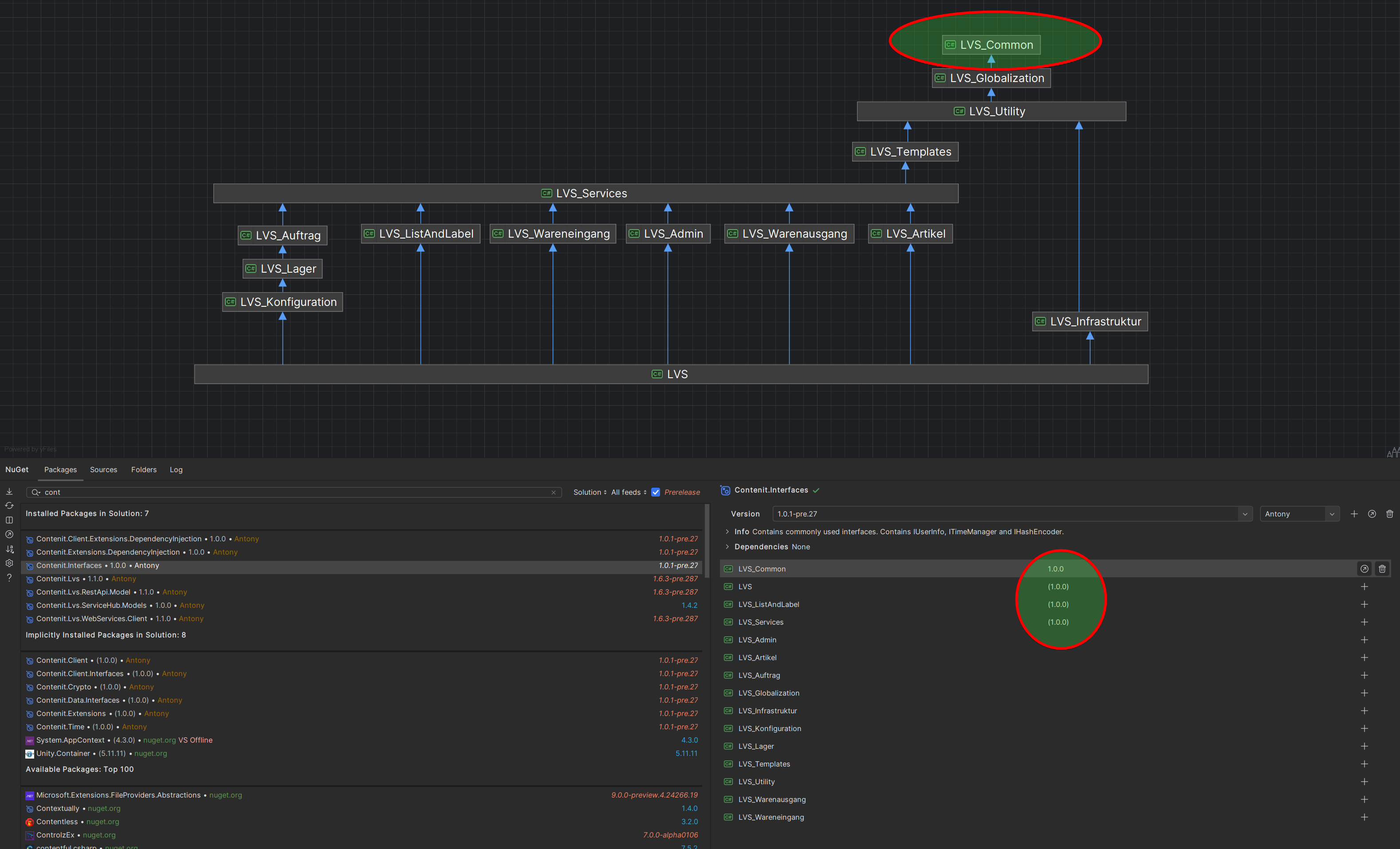This screenshot has width=1400, height=849.
Task: Click the sort alphabetically icon
Action: coord(9,549)
